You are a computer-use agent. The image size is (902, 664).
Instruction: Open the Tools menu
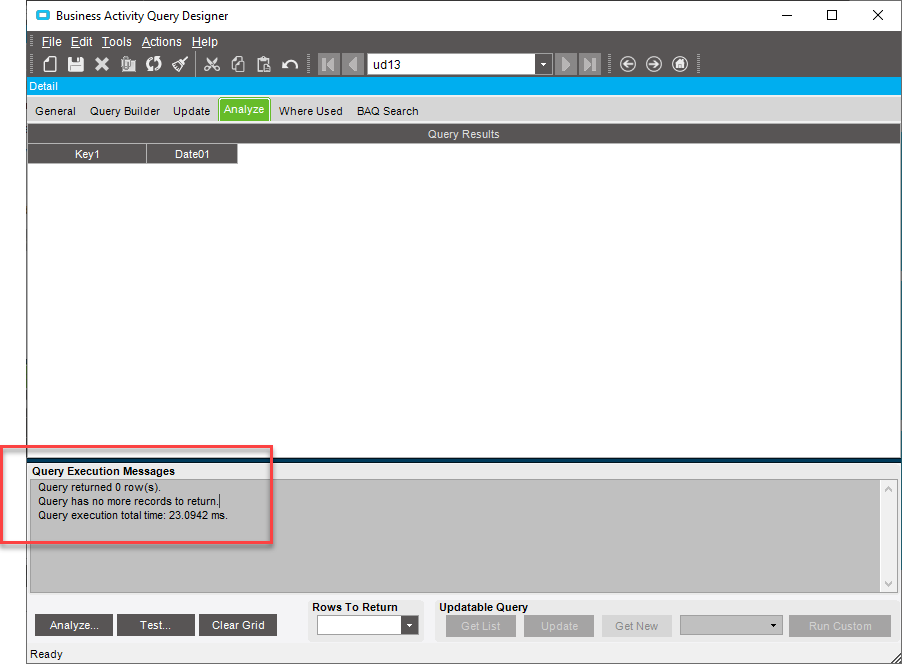(x=116, y=41)
